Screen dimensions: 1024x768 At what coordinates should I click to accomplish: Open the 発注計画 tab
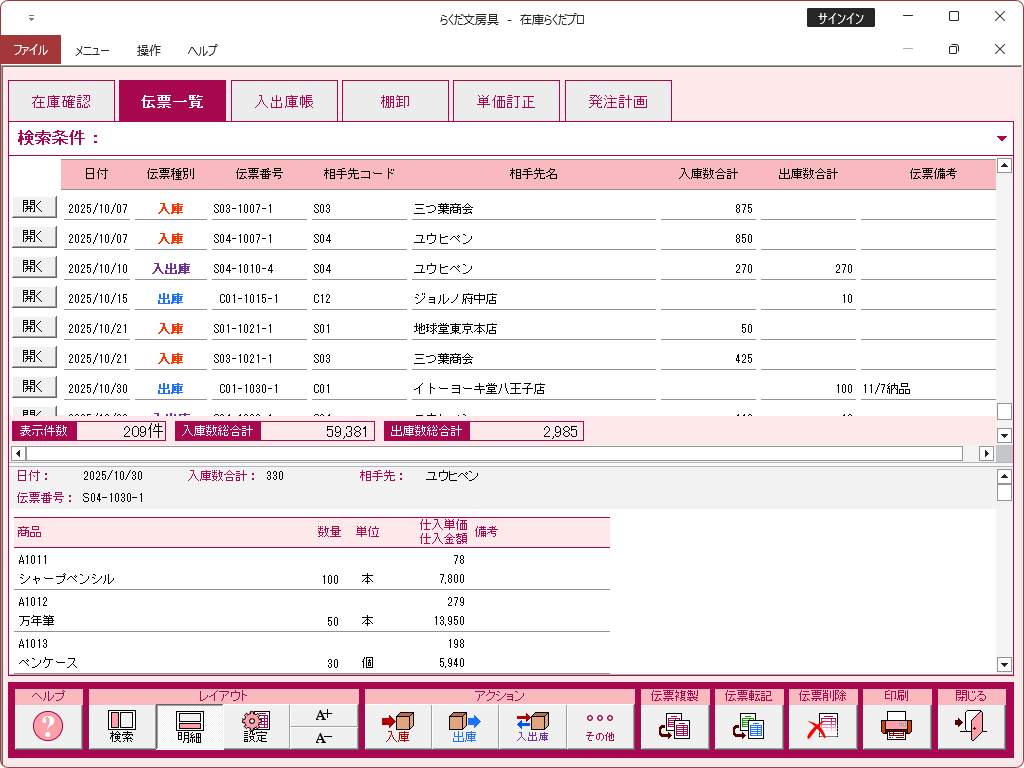pos(617,101)
